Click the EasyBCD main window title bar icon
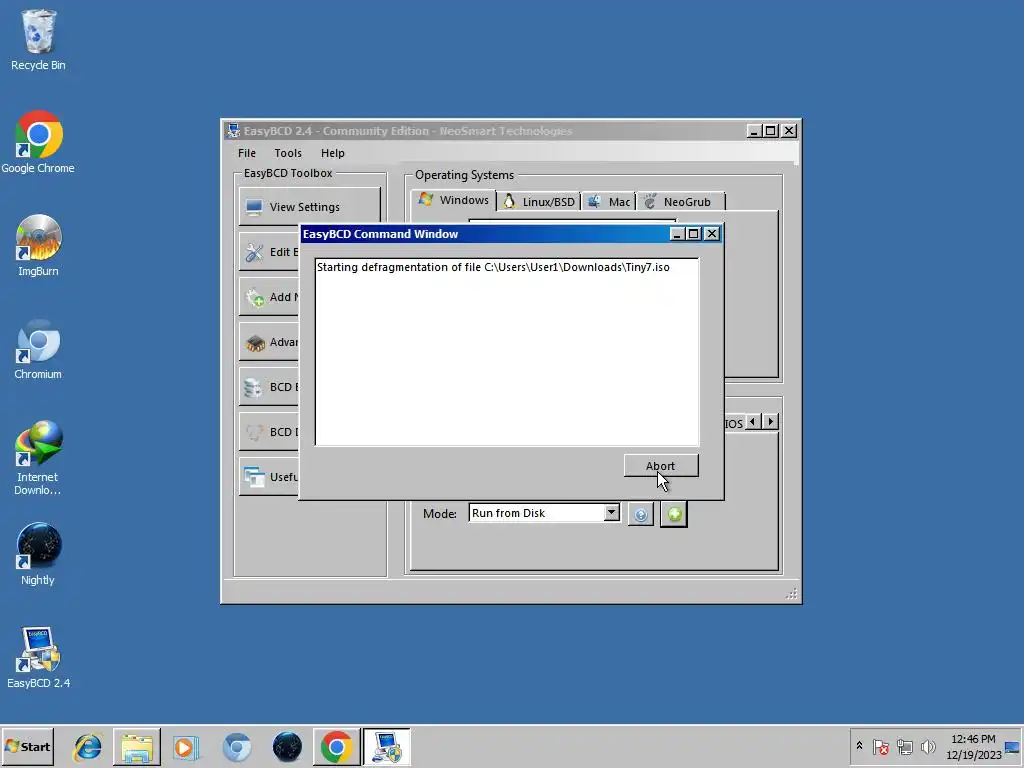Viewport: 1024px width, 768px height. pyautogui.click(x=232, y=131)
